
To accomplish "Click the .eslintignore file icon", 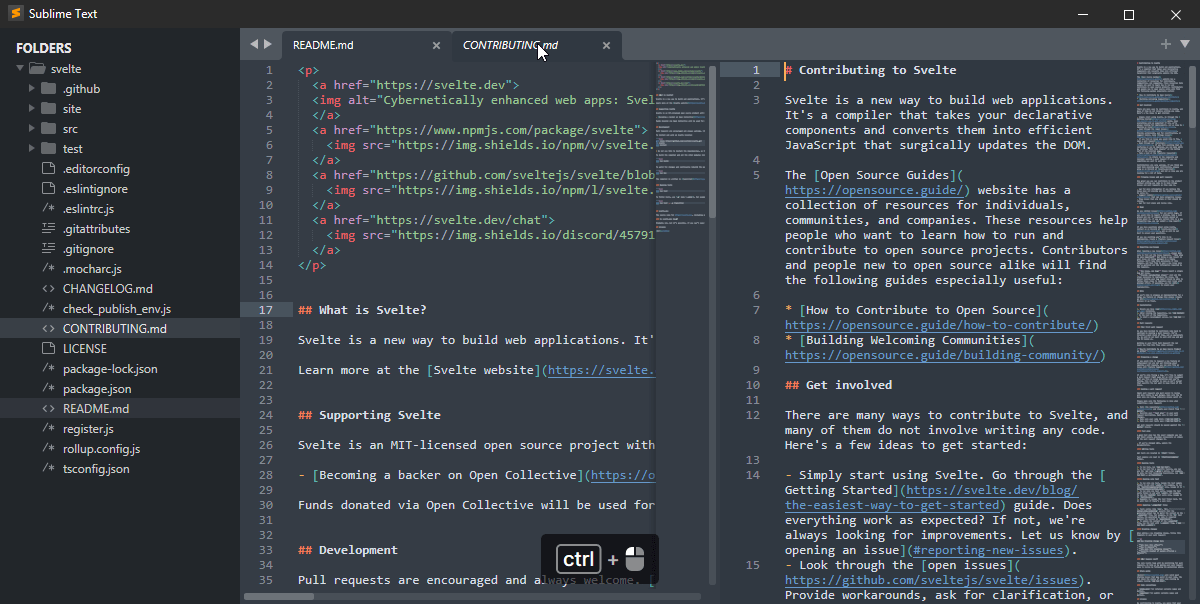I will click(x=48, y=189).
